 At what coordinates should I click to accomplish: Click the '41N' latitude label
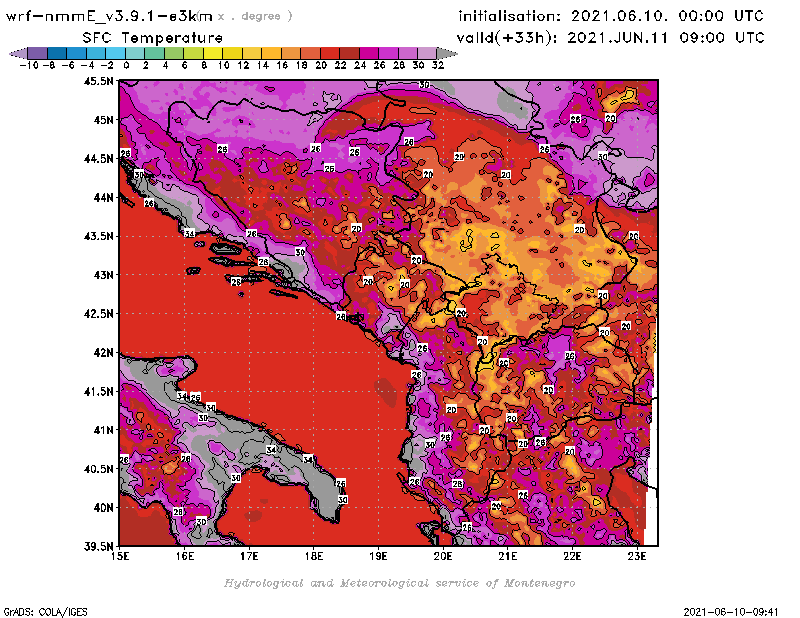[103, 430]
